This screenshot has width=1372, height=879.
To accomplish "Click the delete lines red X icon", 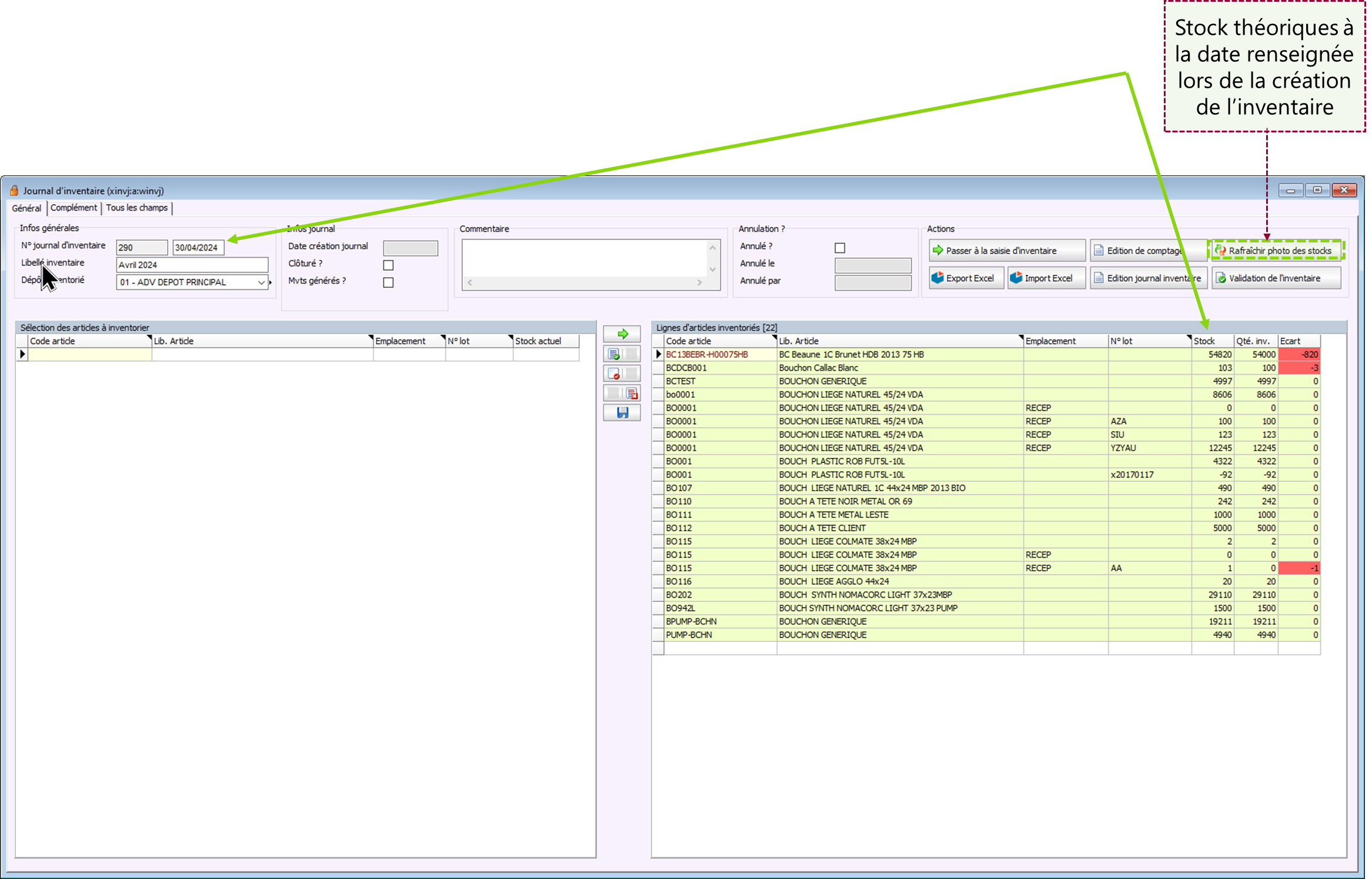I will pos(632,394).
